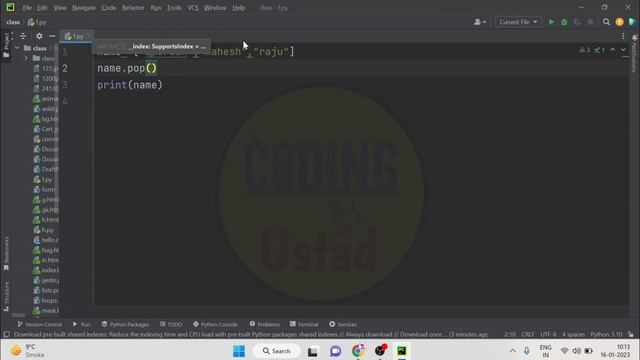The height and width of the screenshot is (360, 640).
Task: Click CRLF line separator in status bar
Action: [x=528, y=334]
